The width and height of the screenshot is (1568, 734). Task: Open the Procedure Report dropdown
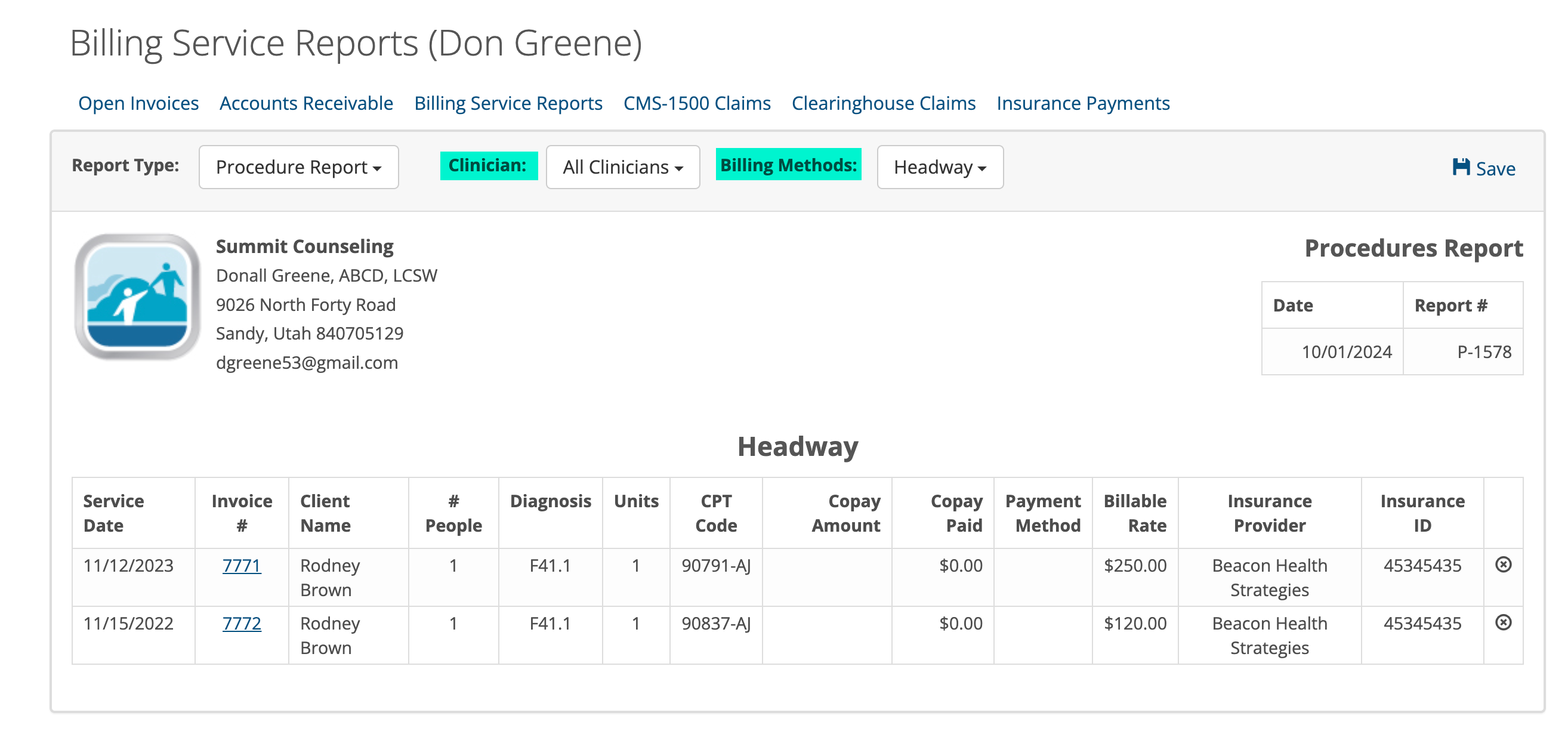[298, 166]
